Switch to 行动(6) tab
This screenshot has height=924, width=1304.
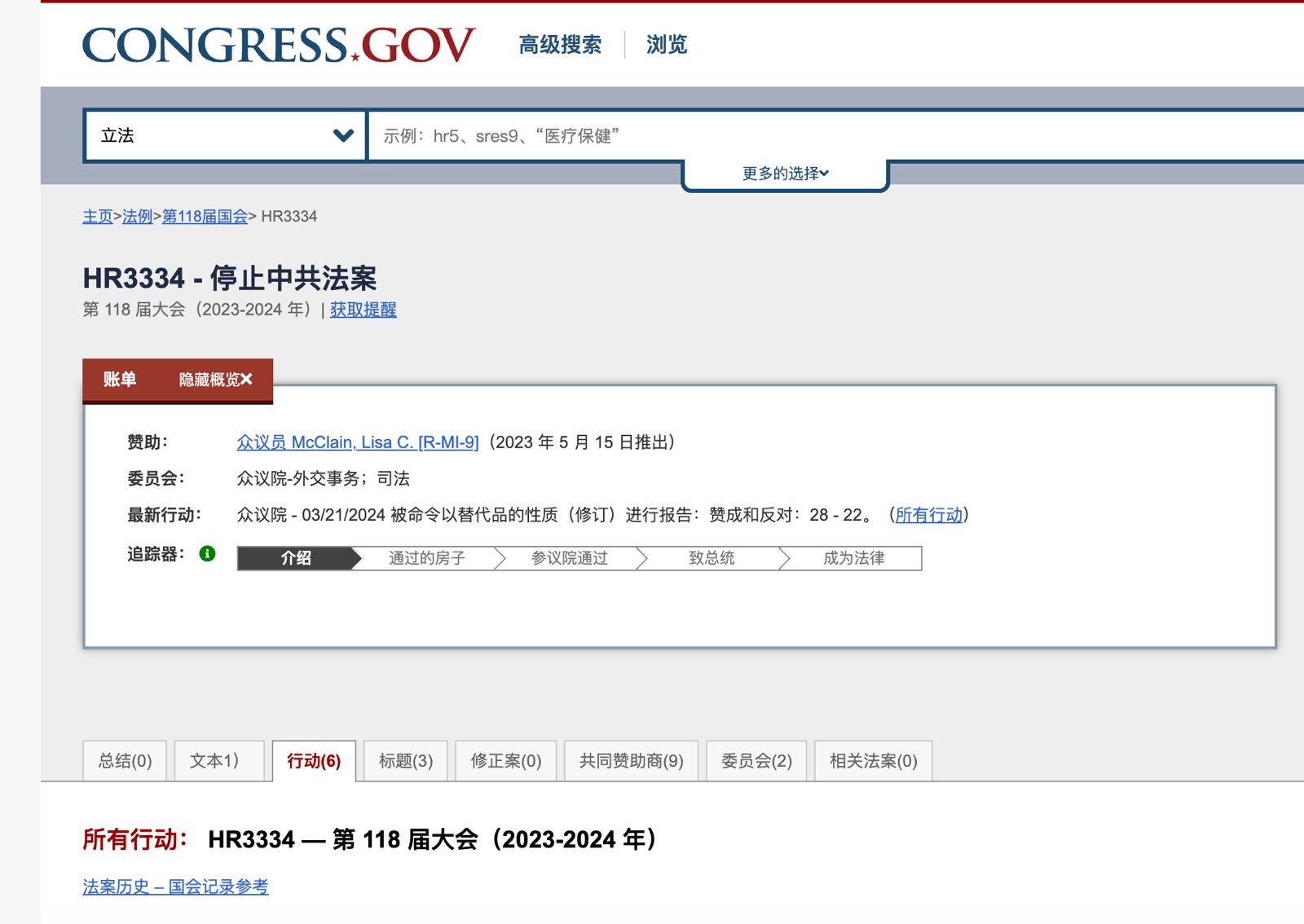click(x=314, y=761)
